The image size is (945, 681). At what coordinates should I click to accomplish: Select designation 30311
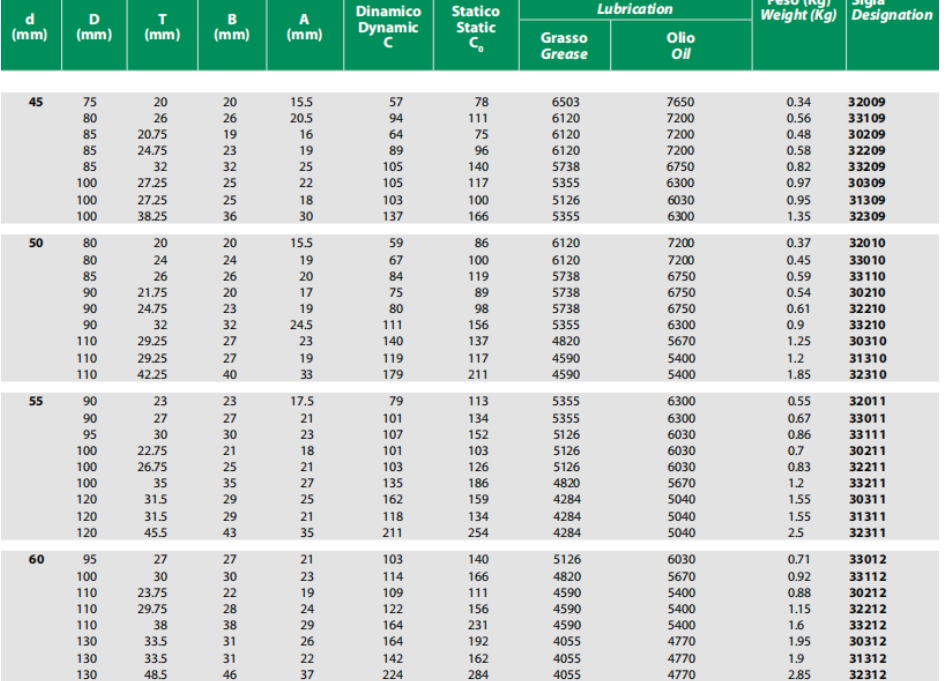point(867,500)
